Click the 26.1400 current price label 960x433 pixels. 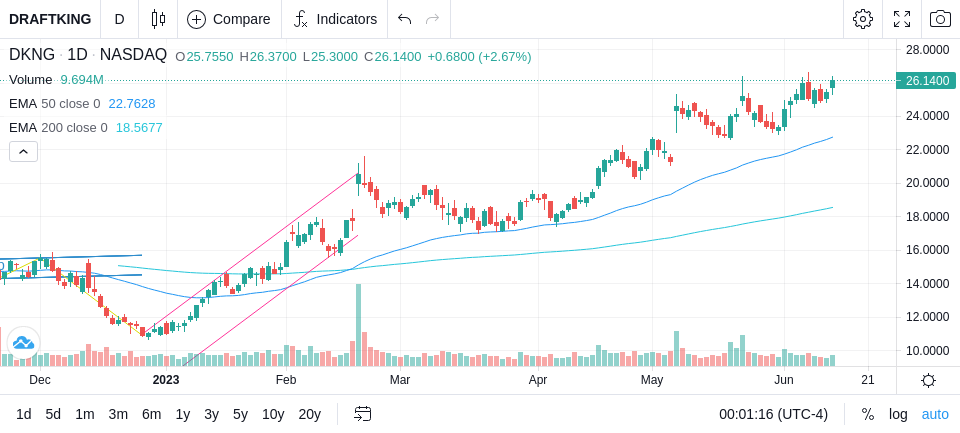pyautogui.click(x=926, y=80)
